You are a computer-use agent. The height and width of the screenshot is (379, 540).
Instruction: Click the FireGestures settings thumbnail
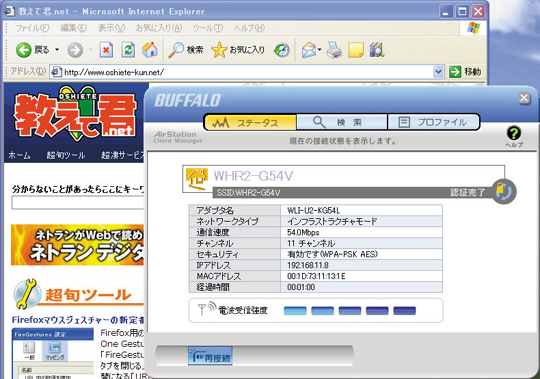(x=53, y=354)
